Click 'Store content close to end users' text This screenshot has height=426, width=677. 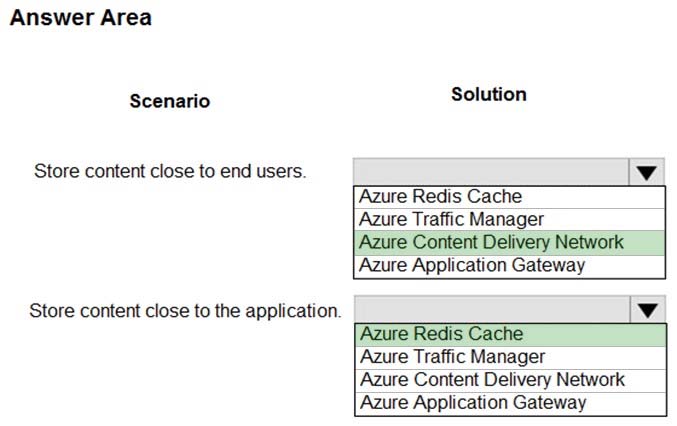tap(170, 171)
